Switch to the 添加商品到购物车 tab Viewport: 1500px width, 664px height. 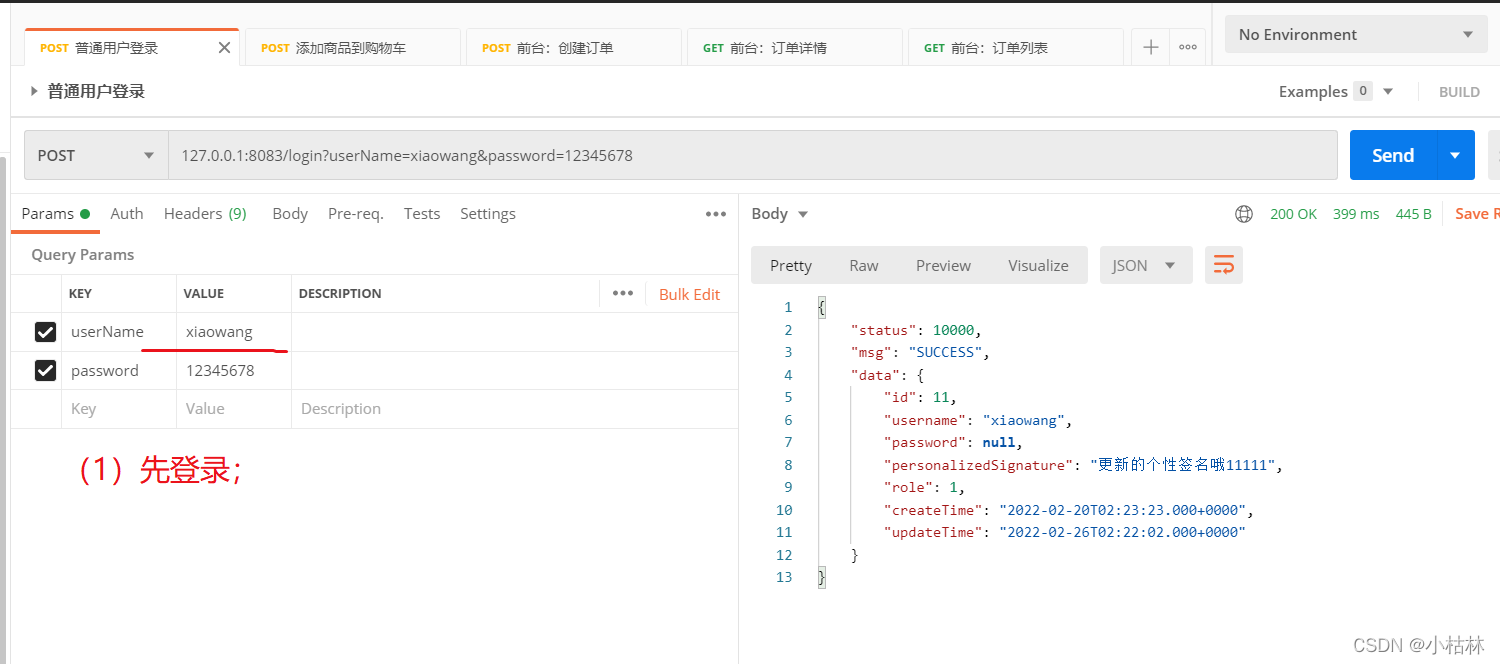point(351,47)
